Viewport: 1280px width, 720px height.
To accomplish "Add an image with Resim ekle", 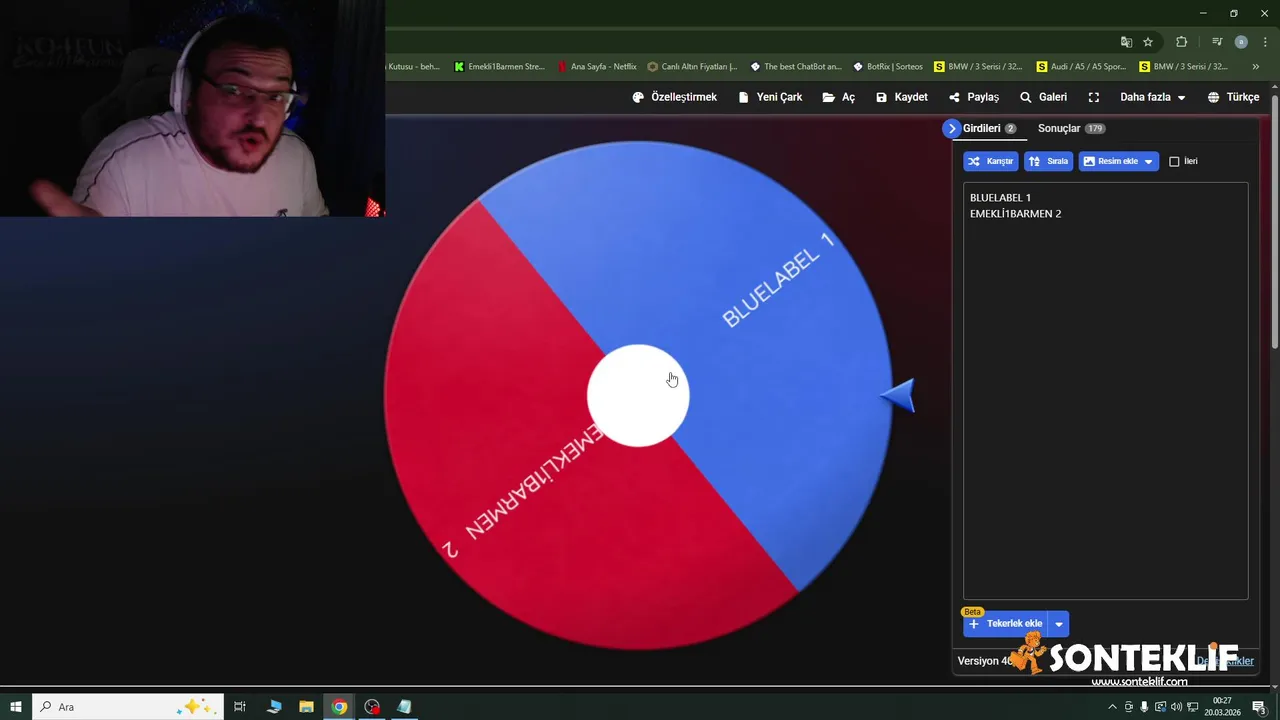I will [1118, 161].
